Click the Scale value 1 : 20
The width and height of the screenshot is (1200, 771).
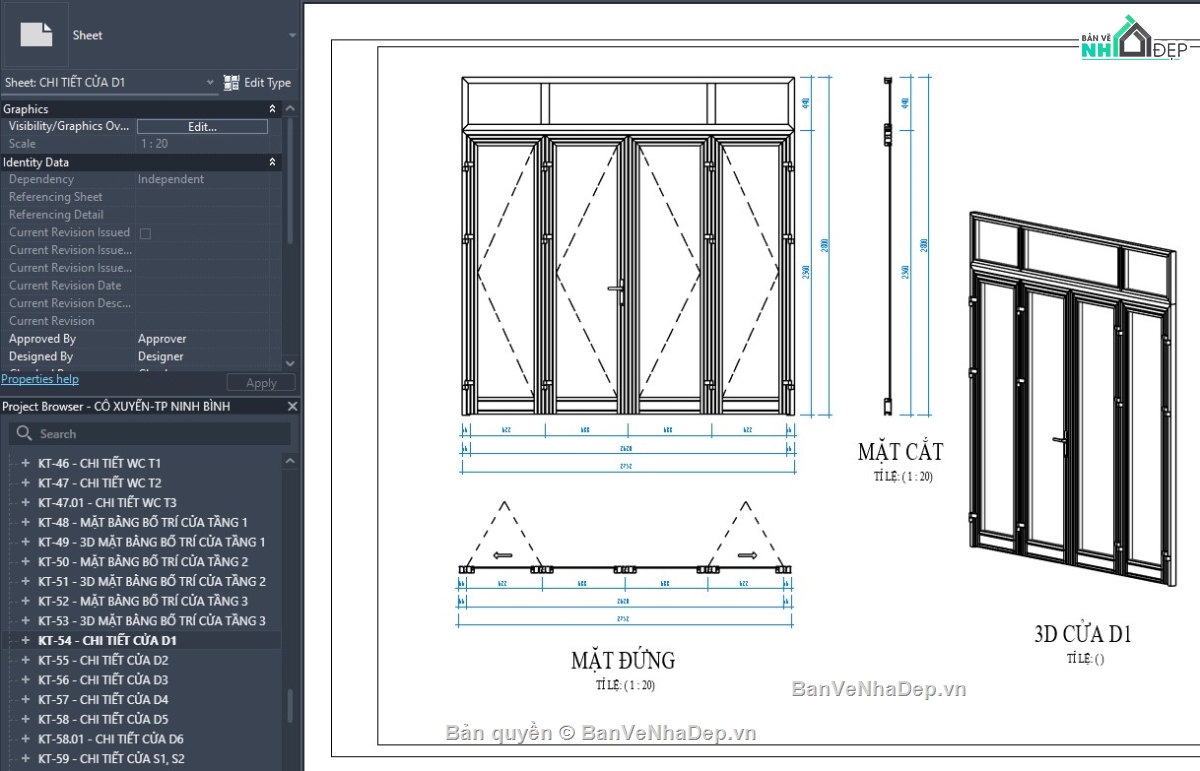click(x=154, y=144)
